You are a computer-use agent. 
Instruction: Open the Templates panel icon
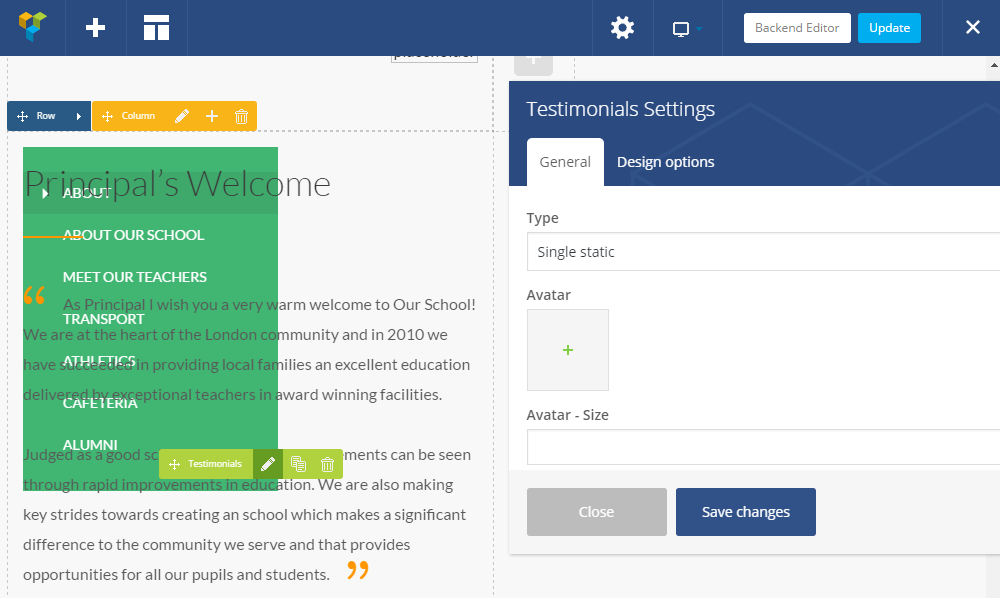pos(156,27)
